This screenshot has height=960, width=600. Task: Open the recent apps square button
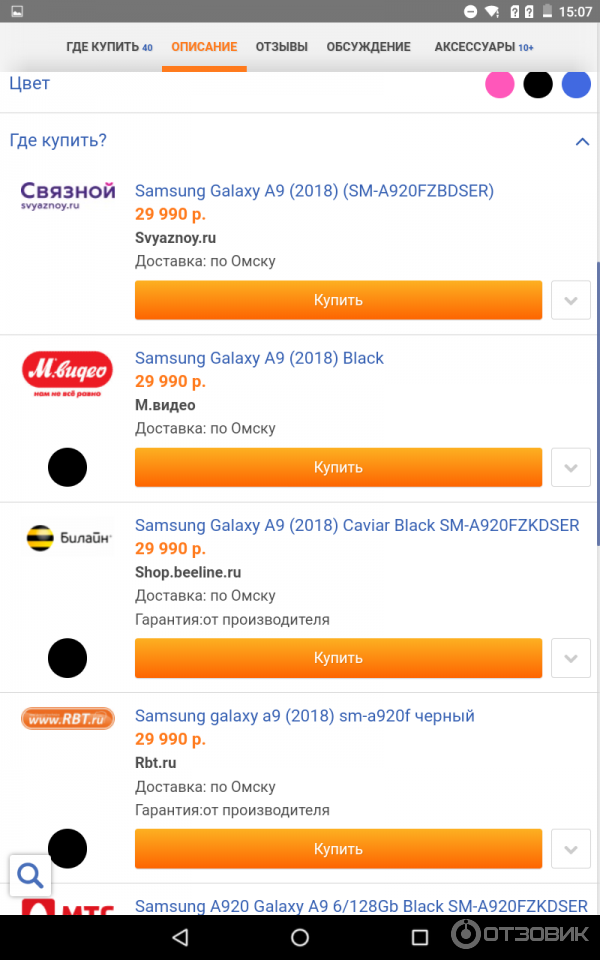pyautogui.click(x=420, y=937)
